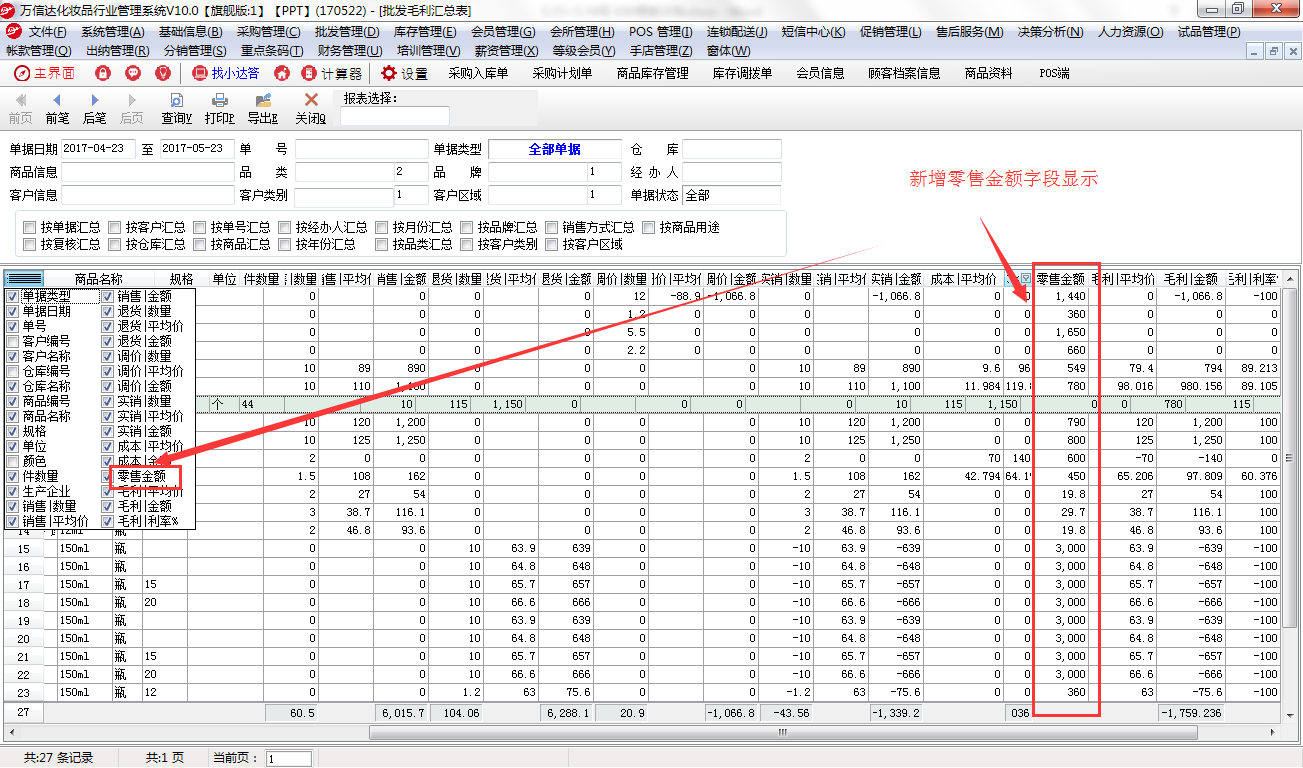Click the 导出 export button
1303x768 pixels.
[x=263, y=108]
